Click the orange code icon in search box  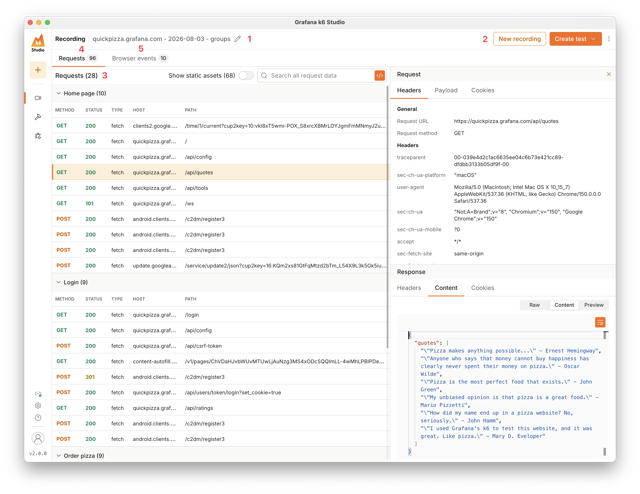tap(380, 76)
